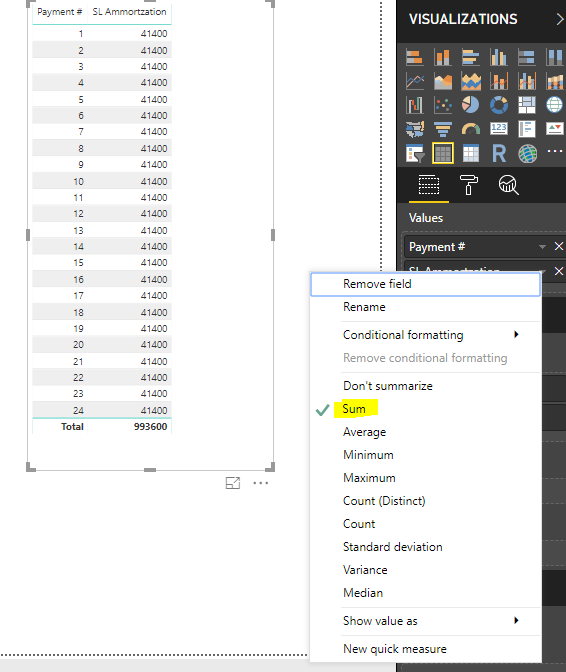Click the right-side handle of the table visual
The width and height of the screenshot is (566, 672).
[273, 235]
